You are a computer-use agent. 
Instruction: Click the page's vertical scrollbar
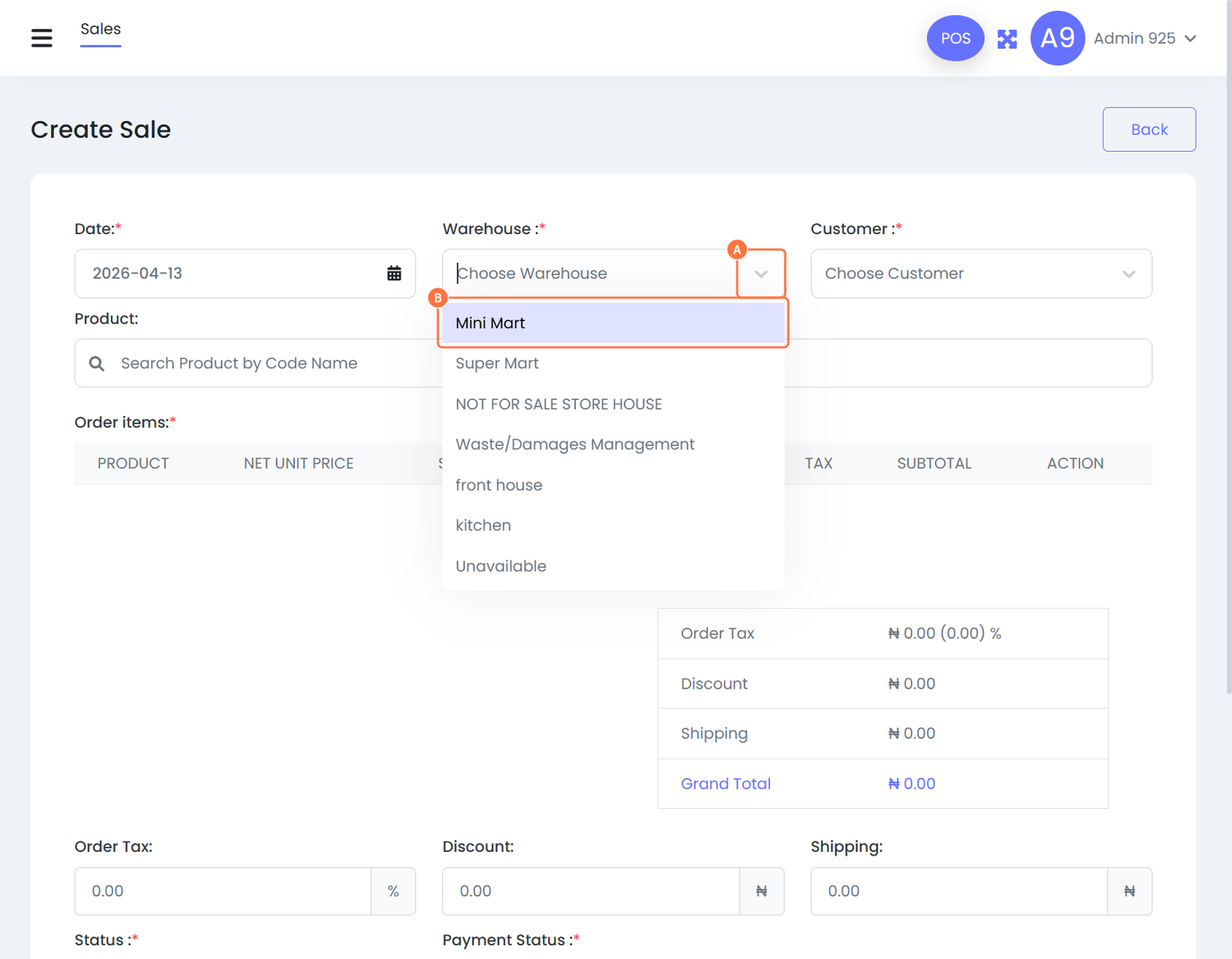1228,347
